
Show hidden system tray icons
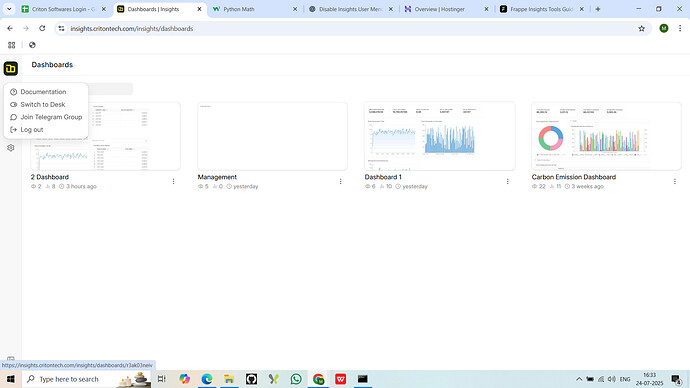click(x=579, y=379)
